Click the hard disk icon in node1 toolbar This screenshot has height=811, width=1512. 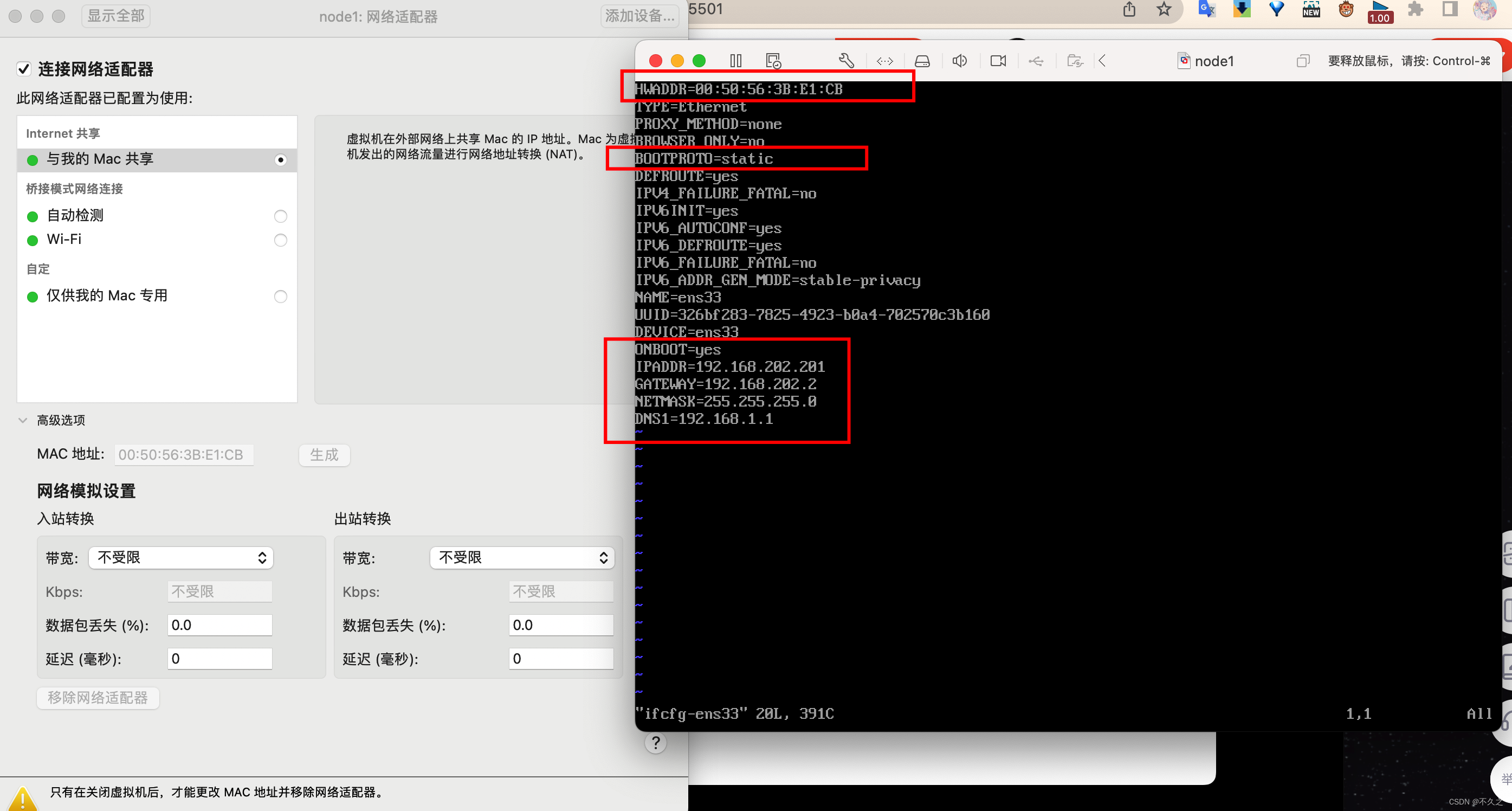[x=922, y=61]
